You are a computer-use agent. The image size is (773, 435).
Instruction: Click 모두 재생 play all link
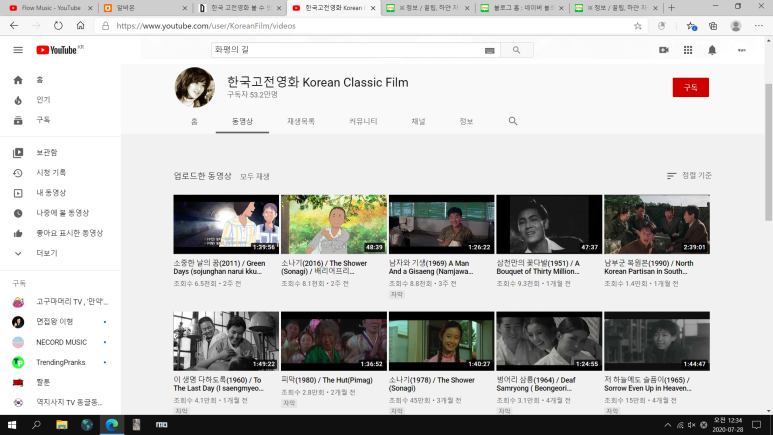(x=254, y=177)
